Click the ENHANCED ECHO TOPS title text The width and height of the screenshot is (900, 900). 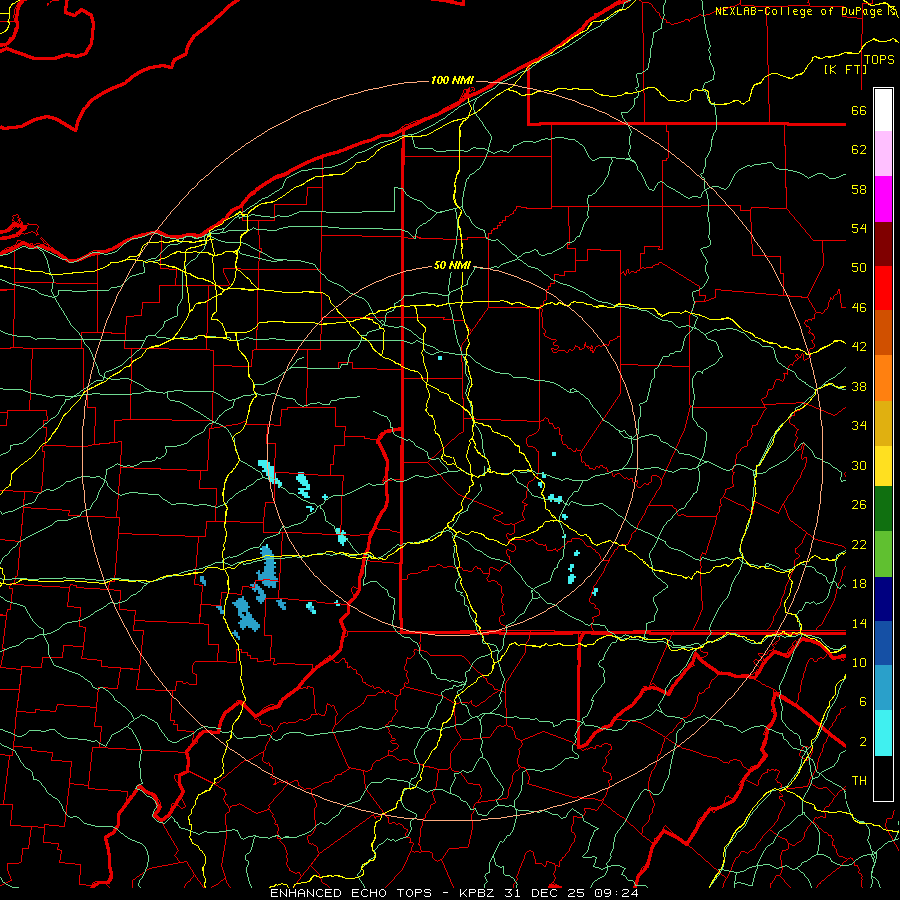(351, 893)
